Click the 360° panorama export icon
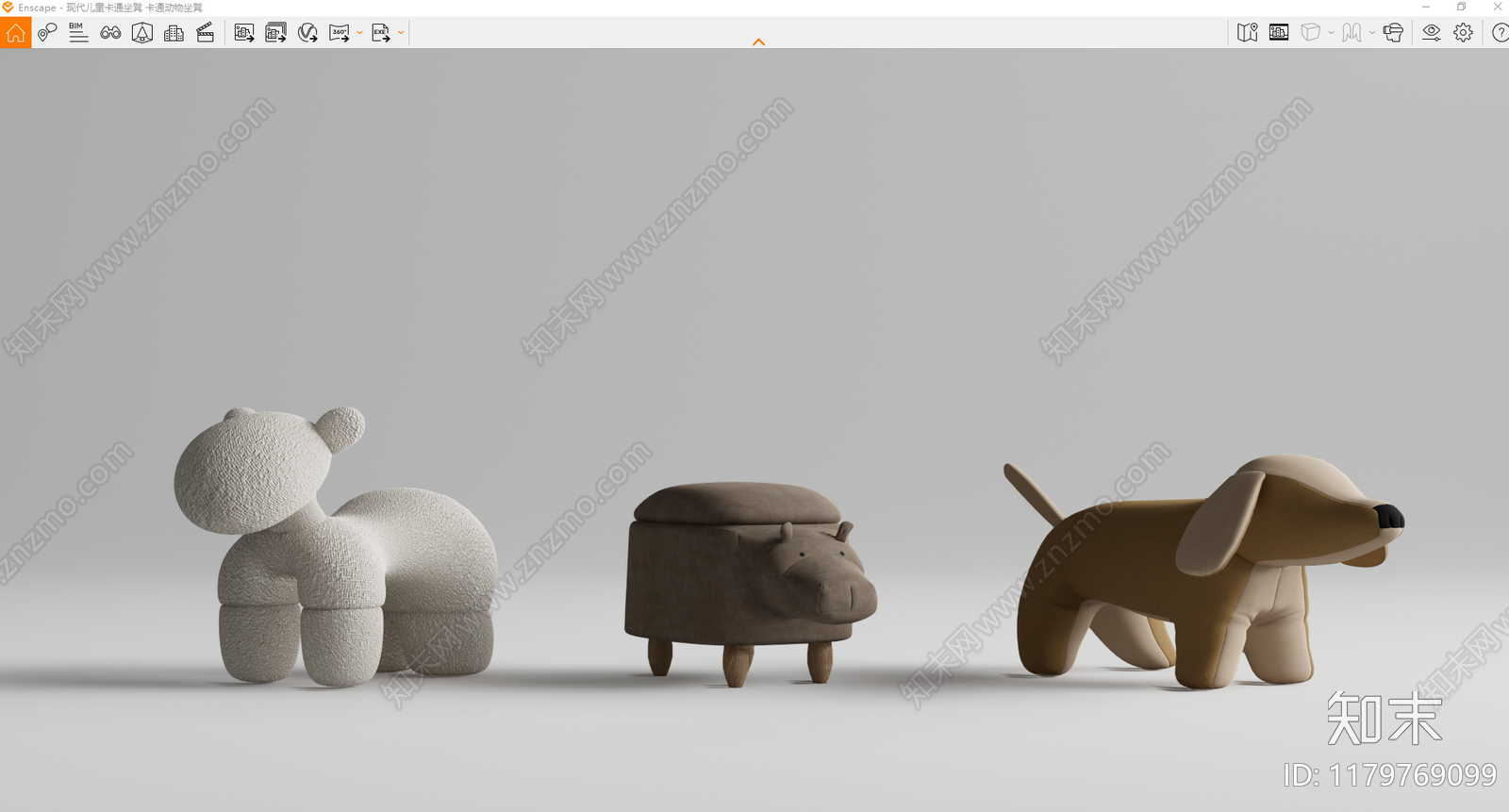 pyautogui.click(x=340, y=33)
